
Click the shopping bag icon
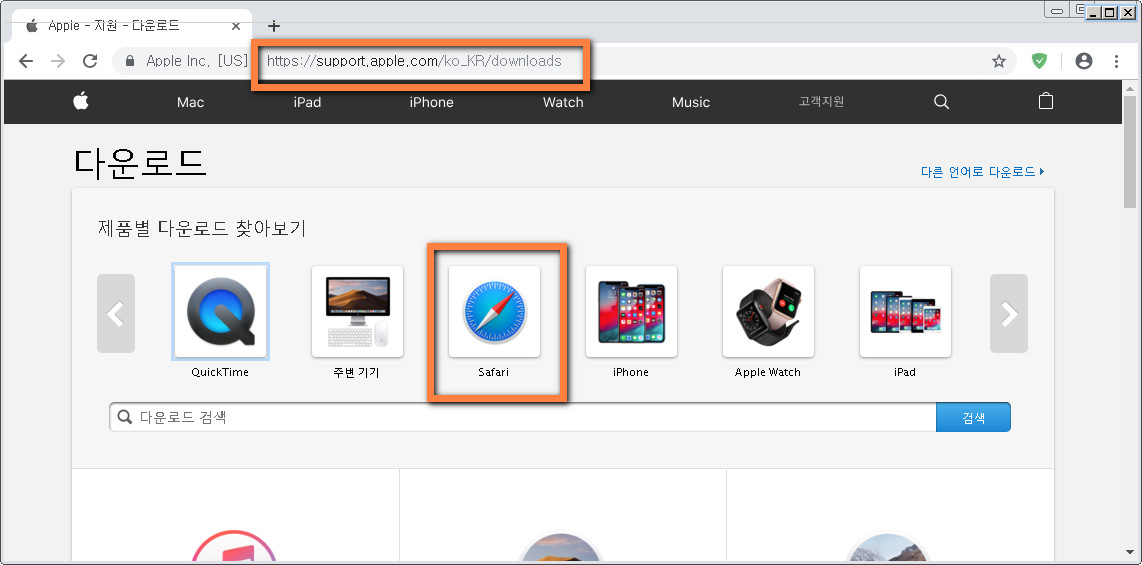tap(1045, 101)
